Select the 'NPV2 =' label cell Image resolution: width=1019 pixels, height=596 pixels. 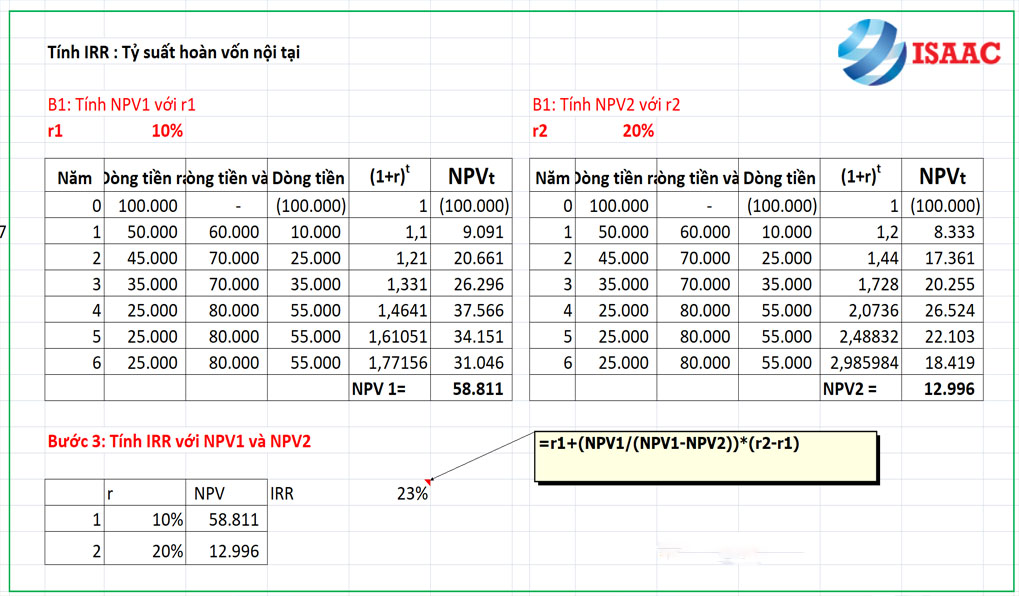[x=861, y=389]
